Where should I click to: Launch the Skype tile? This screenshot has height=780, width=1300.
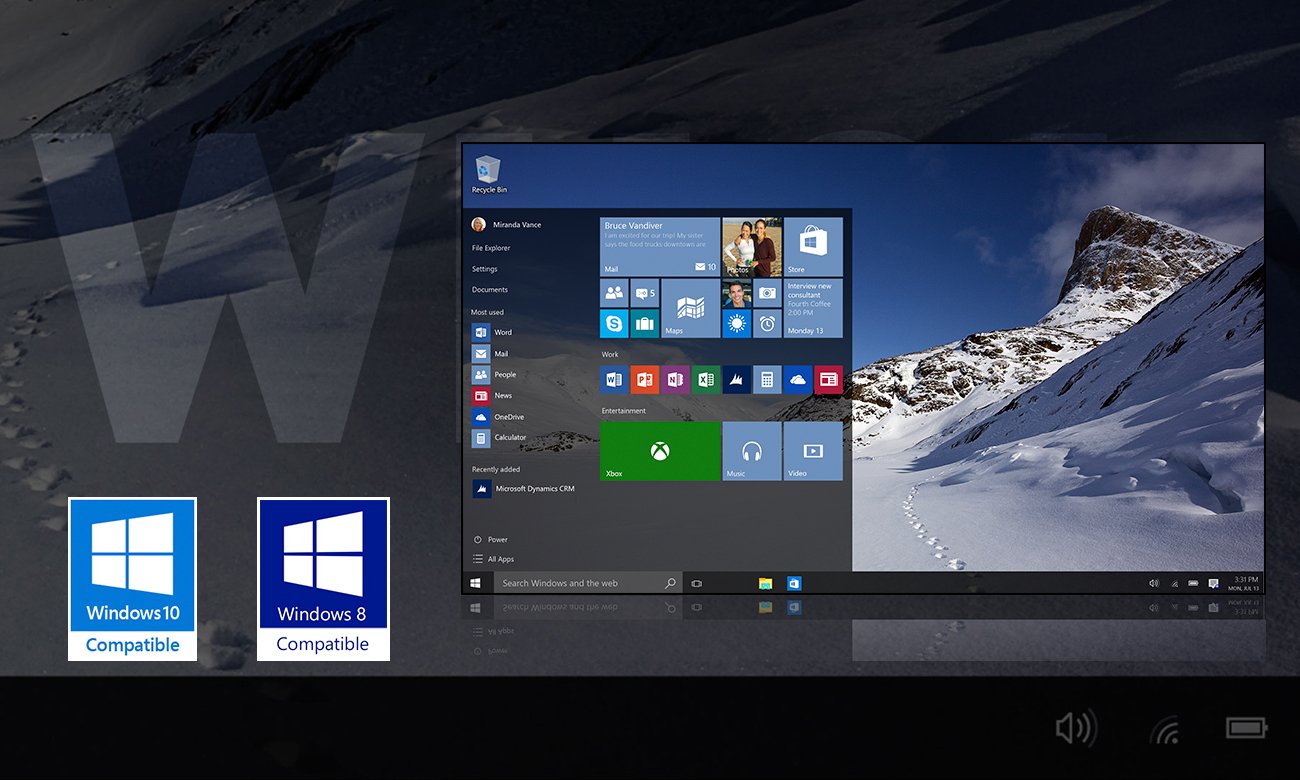click(x=614, y=323)
